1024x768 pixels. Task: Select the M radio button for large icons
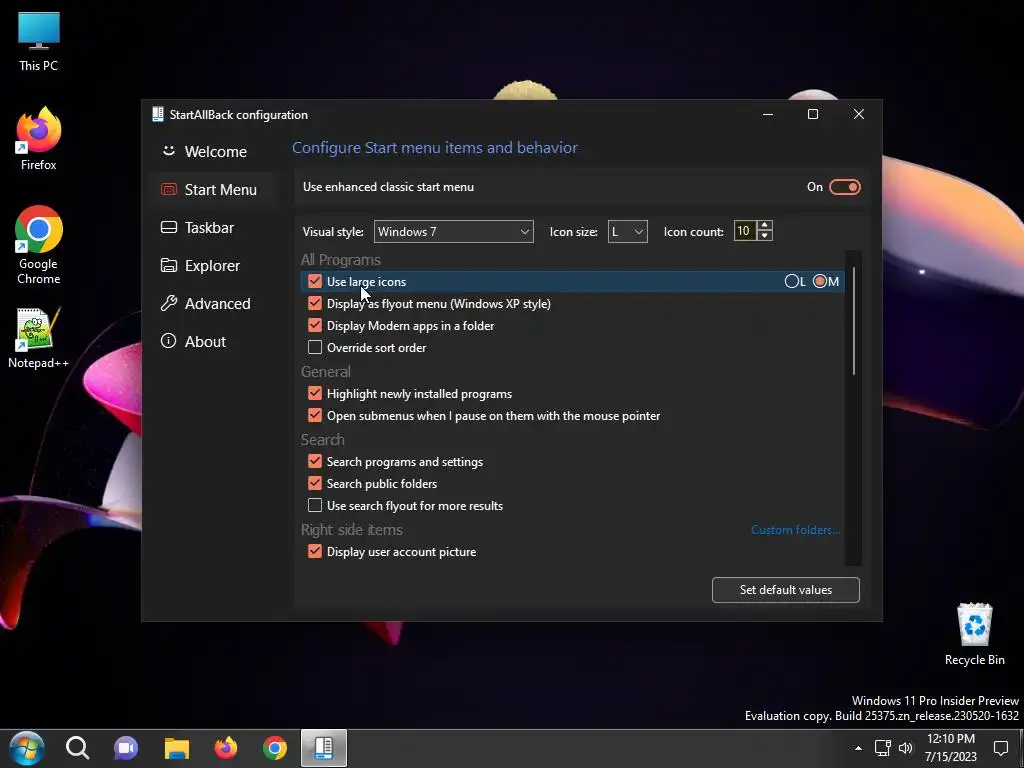point(820,281)
